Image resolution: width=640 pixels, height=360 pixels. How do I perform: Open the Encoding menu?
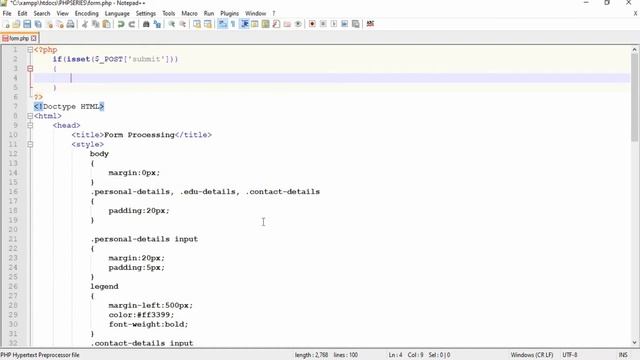[x=87, y=13]
